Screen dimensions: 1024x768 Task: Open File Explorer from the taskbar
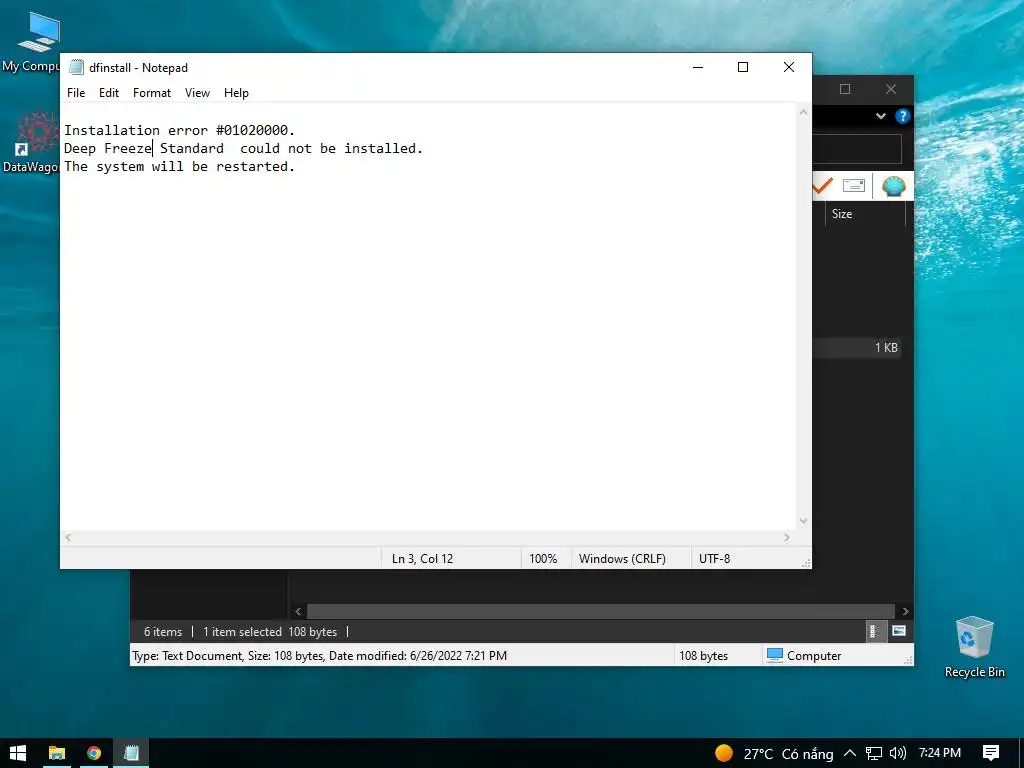pos(57,753)
